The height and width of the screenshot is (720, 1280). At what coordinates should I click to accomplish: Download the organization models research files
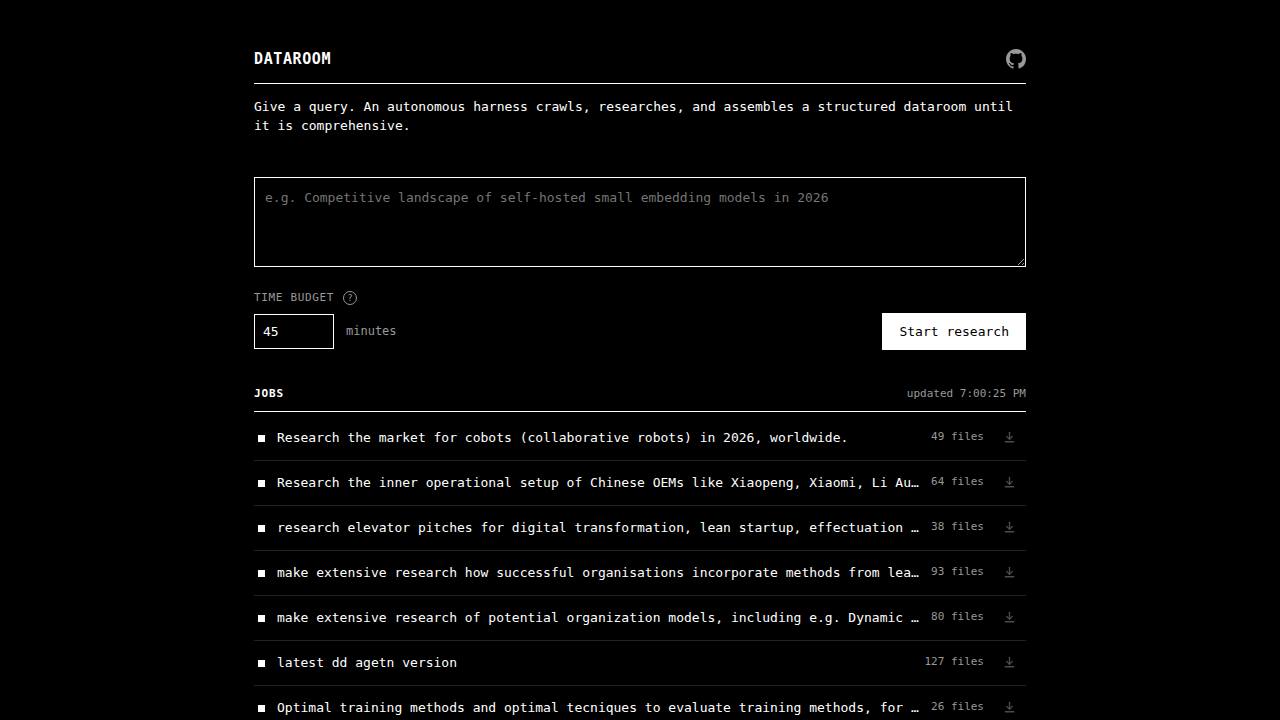[1009, 617]
